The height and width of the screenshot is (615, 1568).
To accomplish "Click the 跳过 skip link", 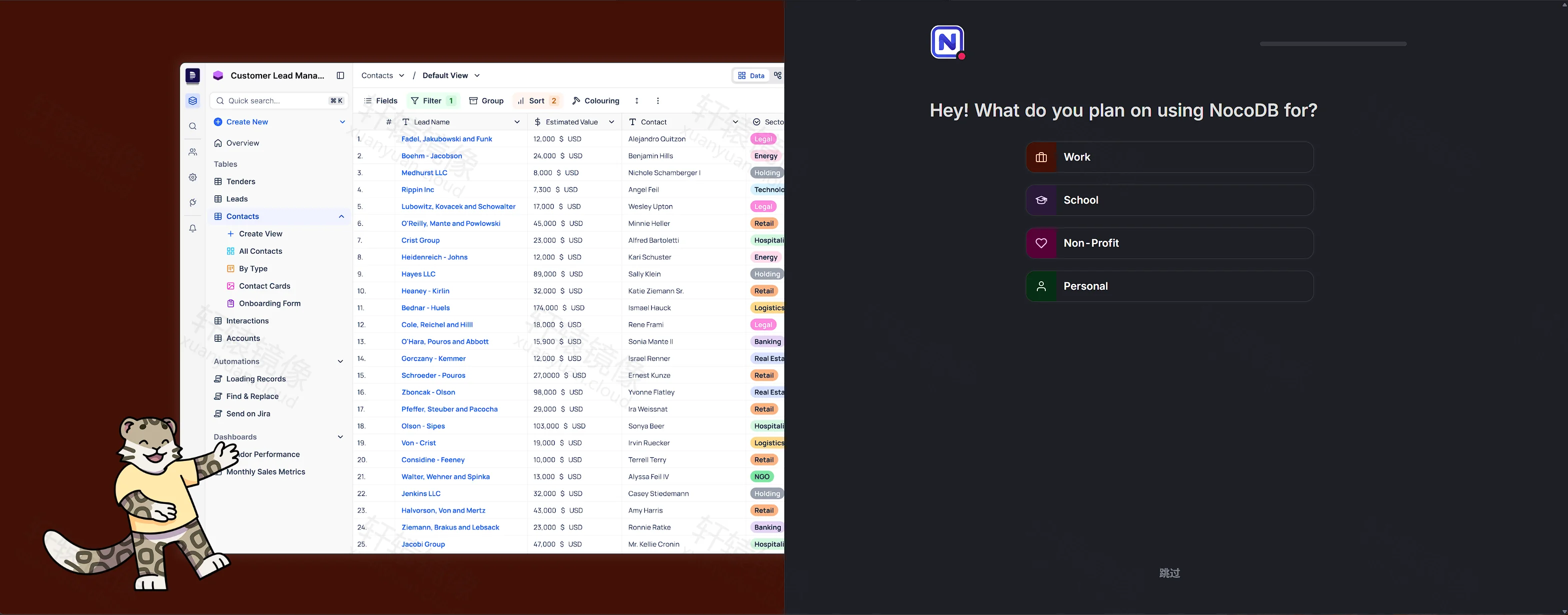I will click(1169, 573).
